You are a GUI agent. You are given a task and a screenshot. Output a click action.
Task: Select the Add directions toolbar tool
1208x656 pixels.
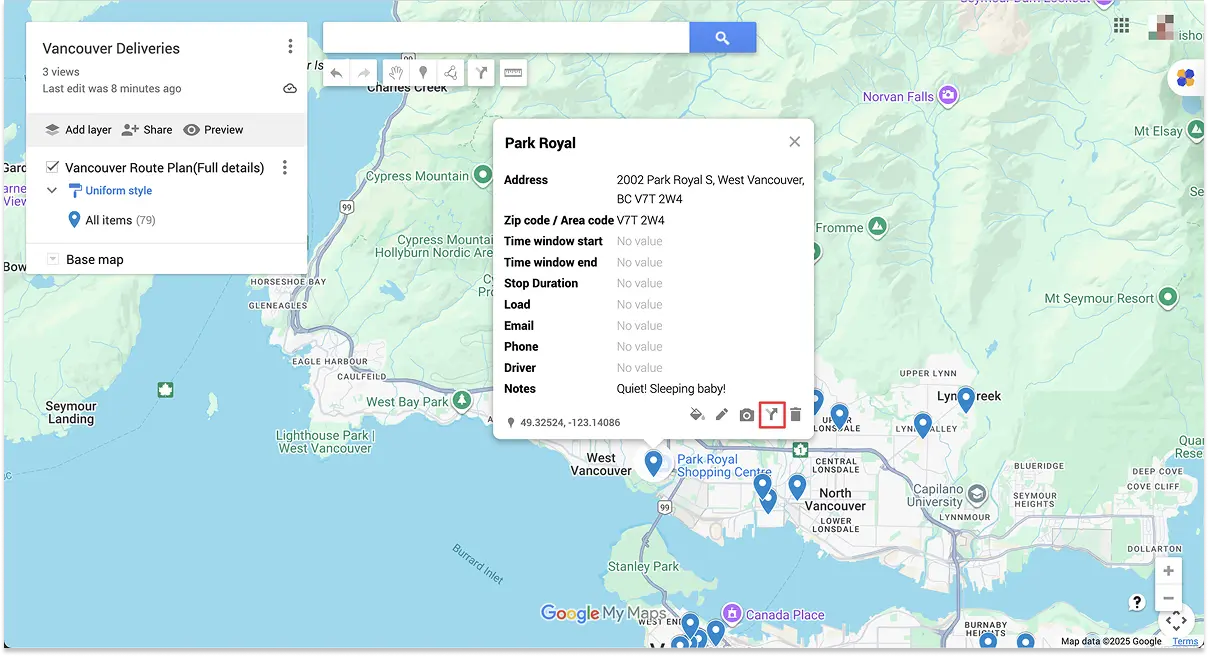[x=481, y=72]
